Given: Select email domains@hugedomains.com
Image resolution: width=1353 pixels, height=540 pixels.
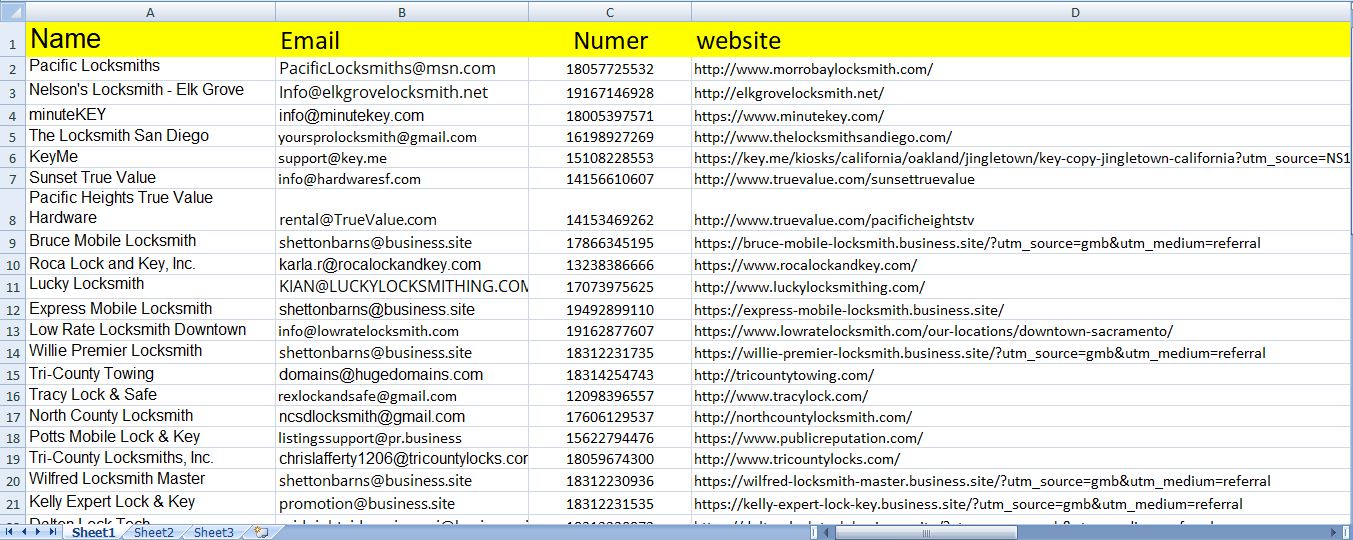Looking at the screenshot, I should [402, 374].
